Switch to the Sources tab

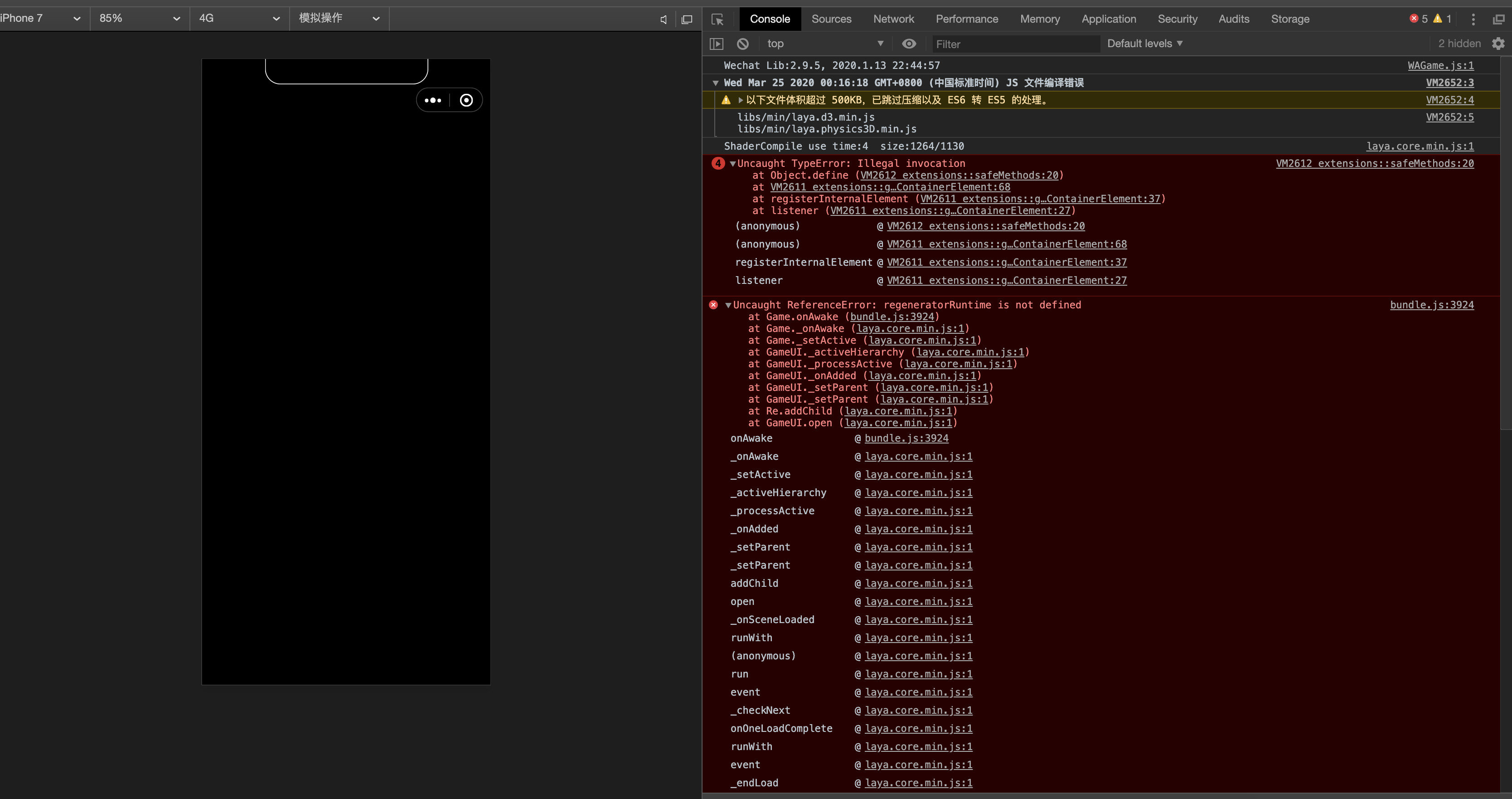coord(831,19)
